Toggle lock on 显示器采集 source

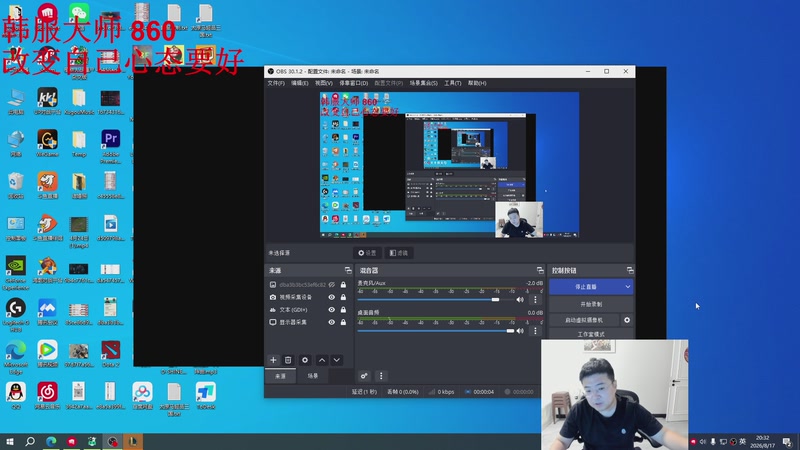[343, 322]
